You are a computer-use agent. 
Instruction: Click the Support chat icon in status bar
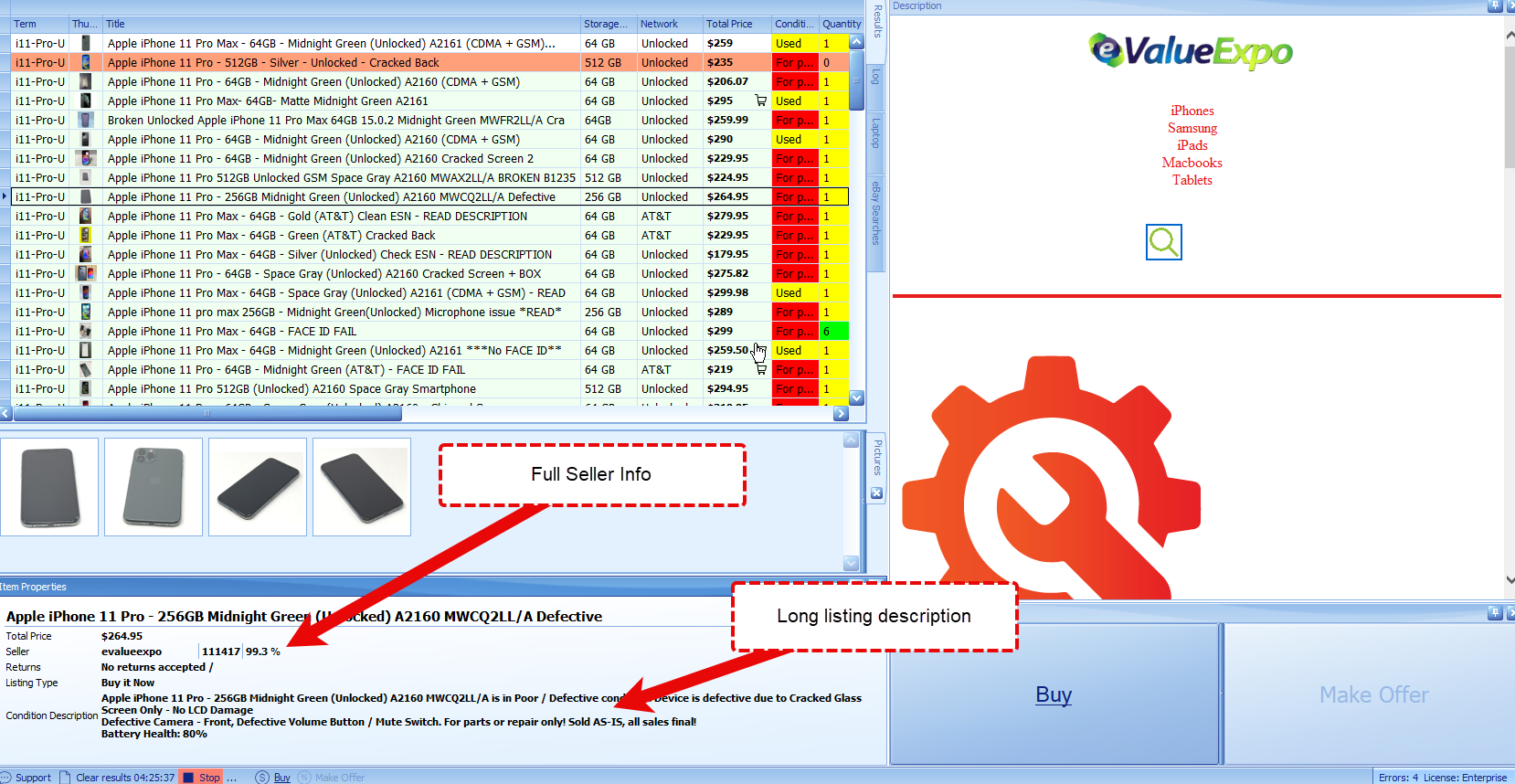click(5, 778)
